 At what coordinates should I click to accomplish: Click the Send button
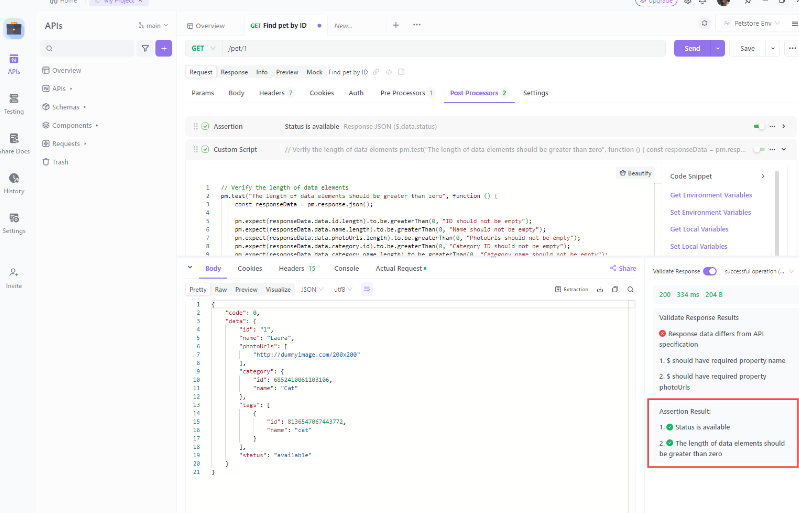[x=692, y=48]
